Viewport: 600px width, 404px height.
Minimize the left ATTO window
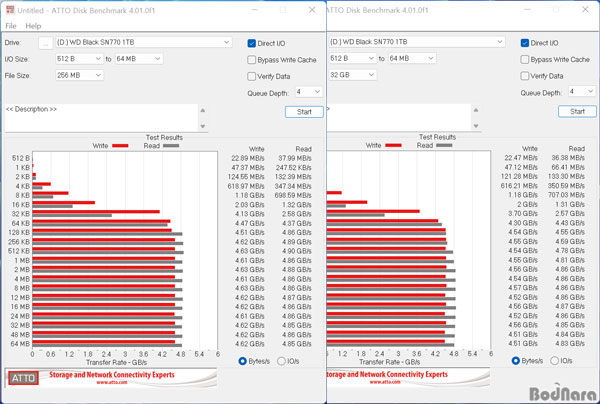click(254, 10)
